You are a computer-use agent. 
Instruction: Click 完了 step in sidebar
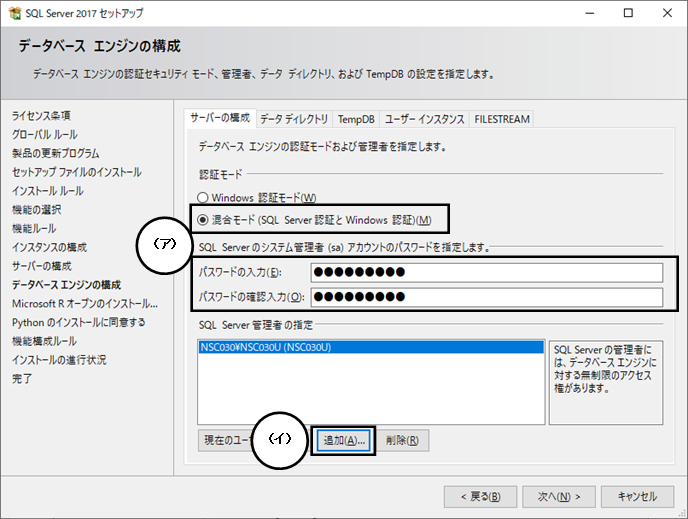pyautogui.click(x=22, y=379)
